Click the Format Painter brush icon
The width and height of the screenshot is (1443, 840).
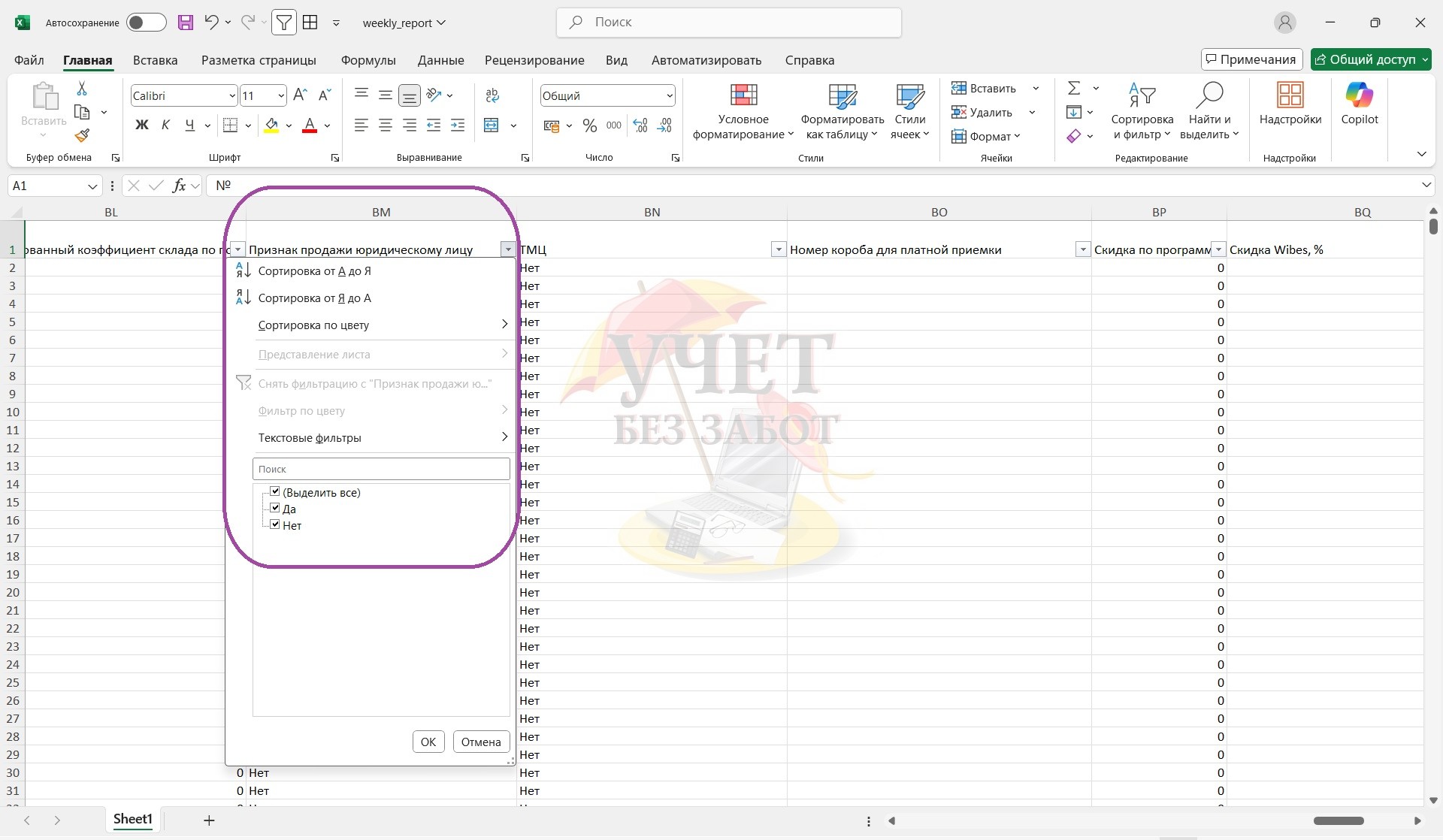tap(82, 135)
